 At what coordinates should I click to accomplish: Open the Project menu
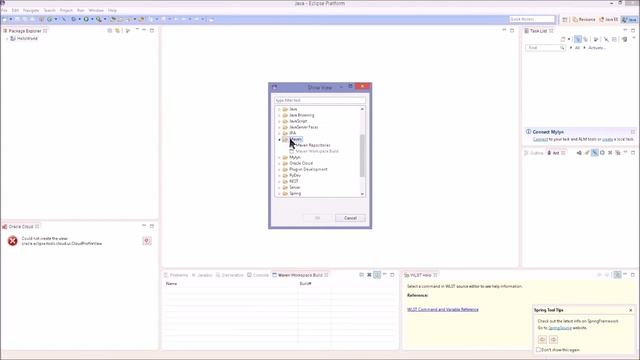click(x=66, y=10)
